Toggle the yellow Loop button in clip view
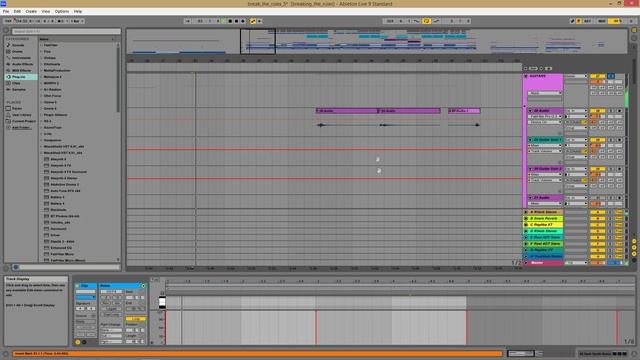Image resolution: width=640 pixels, height=360 pixels. 136,319
